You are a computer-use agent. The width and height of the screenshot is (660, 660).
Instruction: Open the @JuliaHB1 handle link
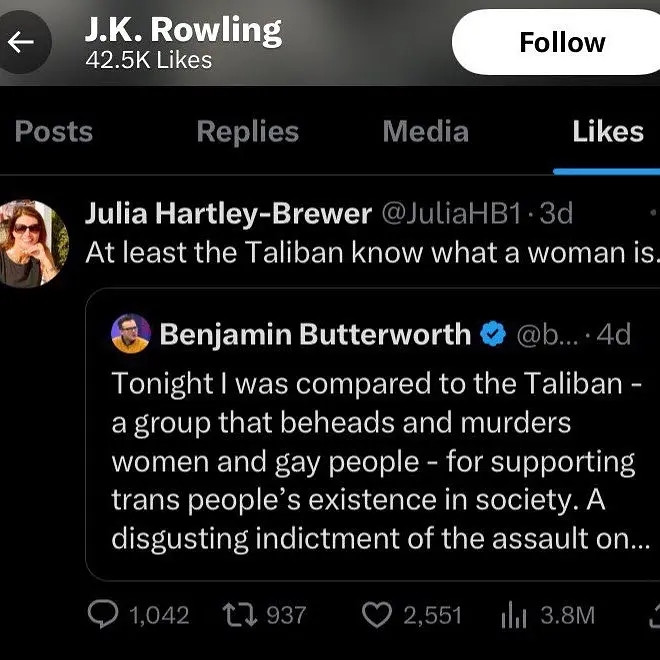(x=452, y=213)
